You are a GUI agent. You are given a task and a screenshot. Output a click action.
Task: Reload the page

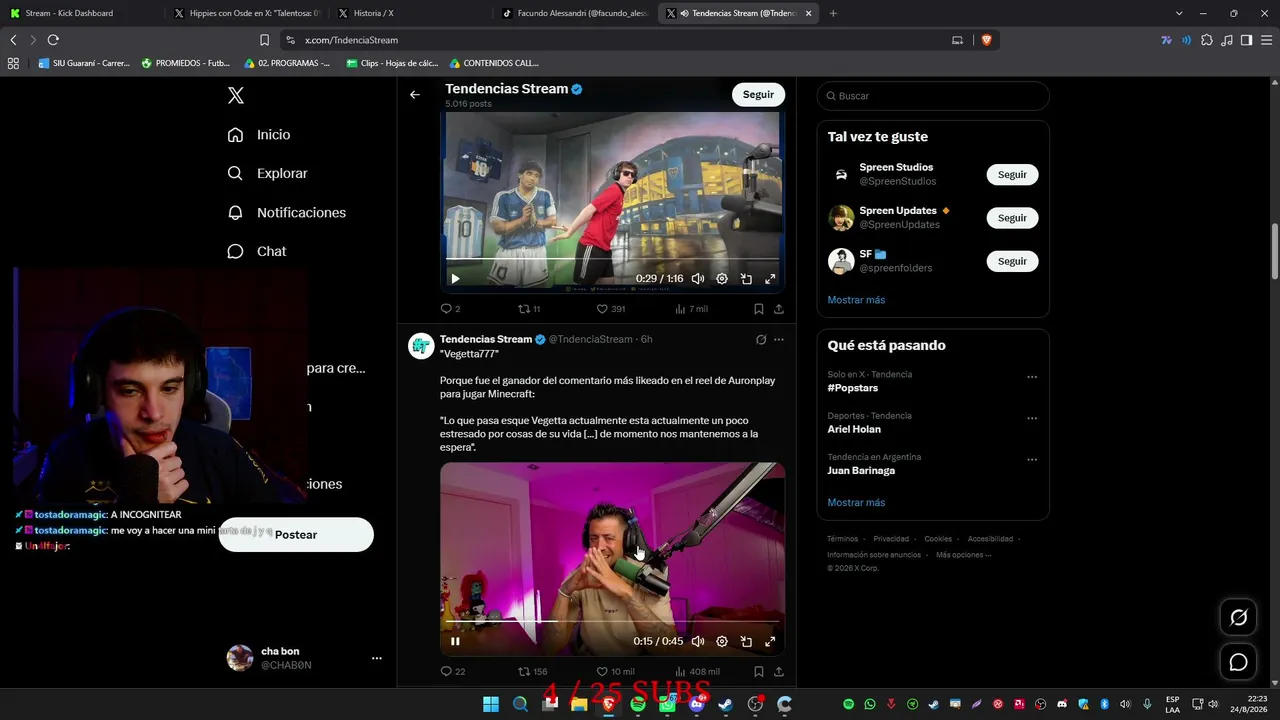pos(53,40)
